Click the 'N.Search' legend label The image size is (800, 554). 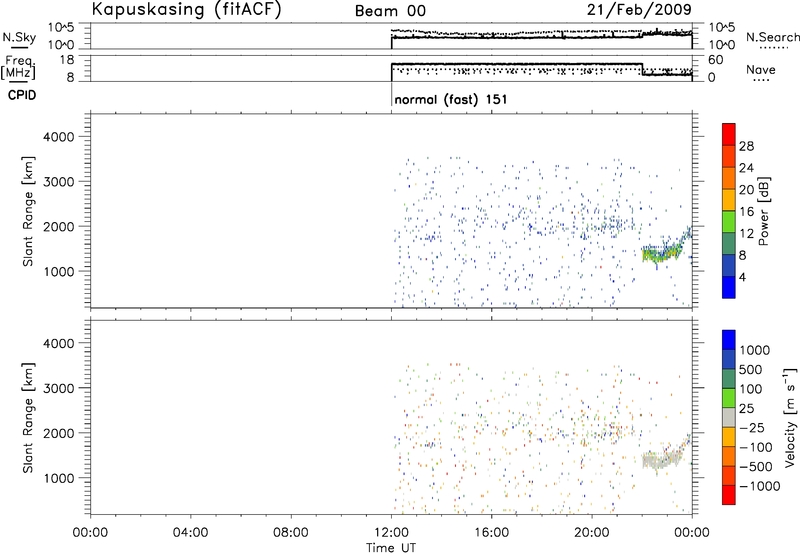click(x=773, y=37)
